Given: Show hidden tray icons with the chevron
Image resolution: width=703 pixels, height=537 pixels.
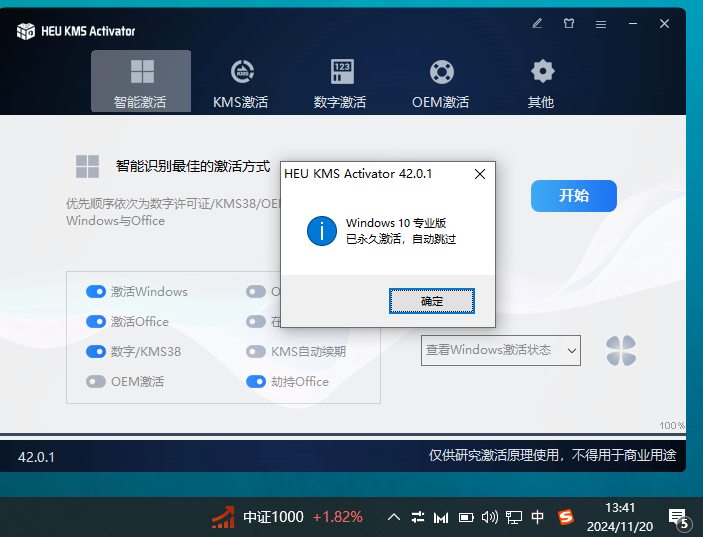Looking at the screenshot, I should coord(394,517).
